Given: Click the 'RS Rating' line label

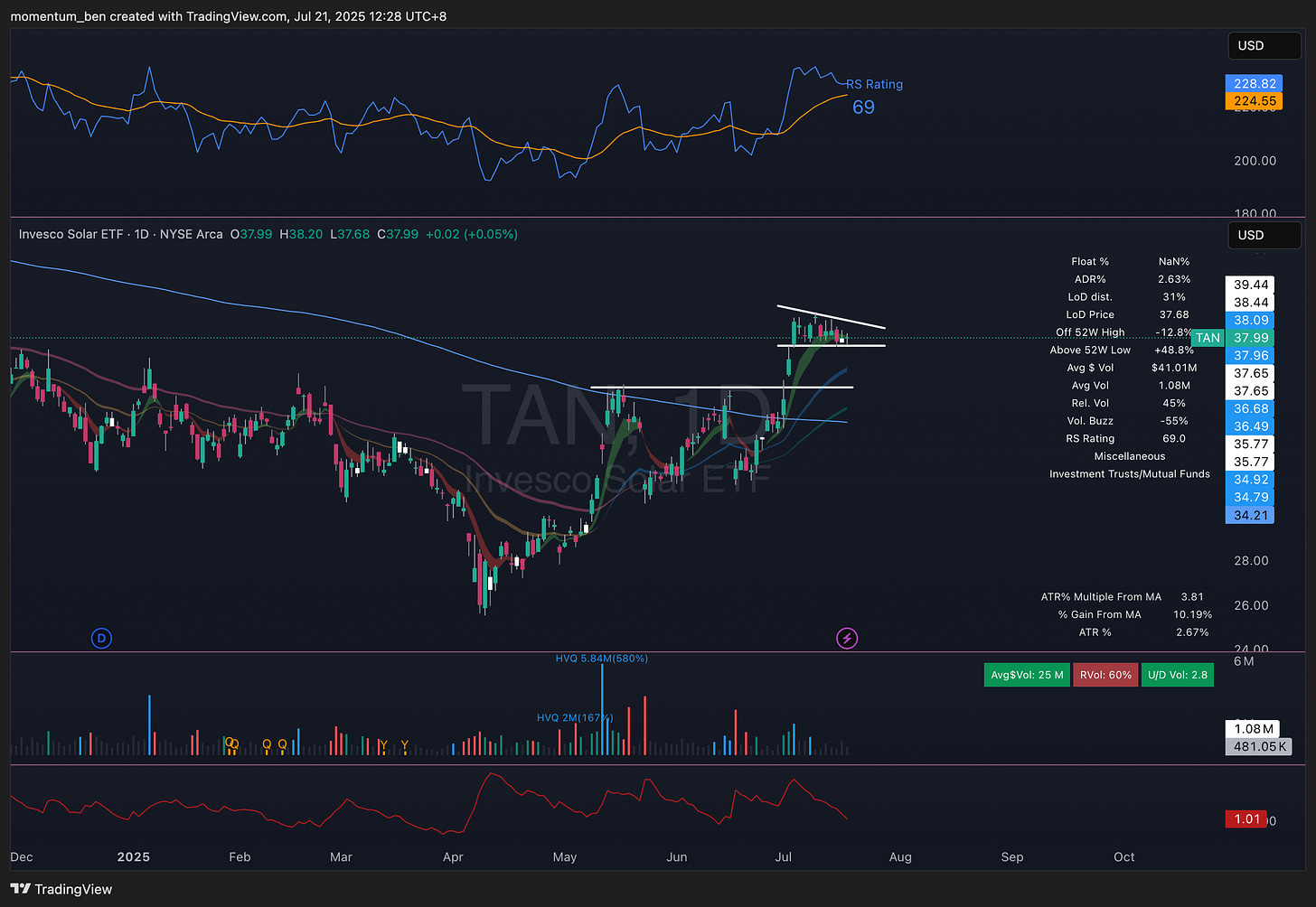Looking at the screenshot, I should [x=874, y=84].
